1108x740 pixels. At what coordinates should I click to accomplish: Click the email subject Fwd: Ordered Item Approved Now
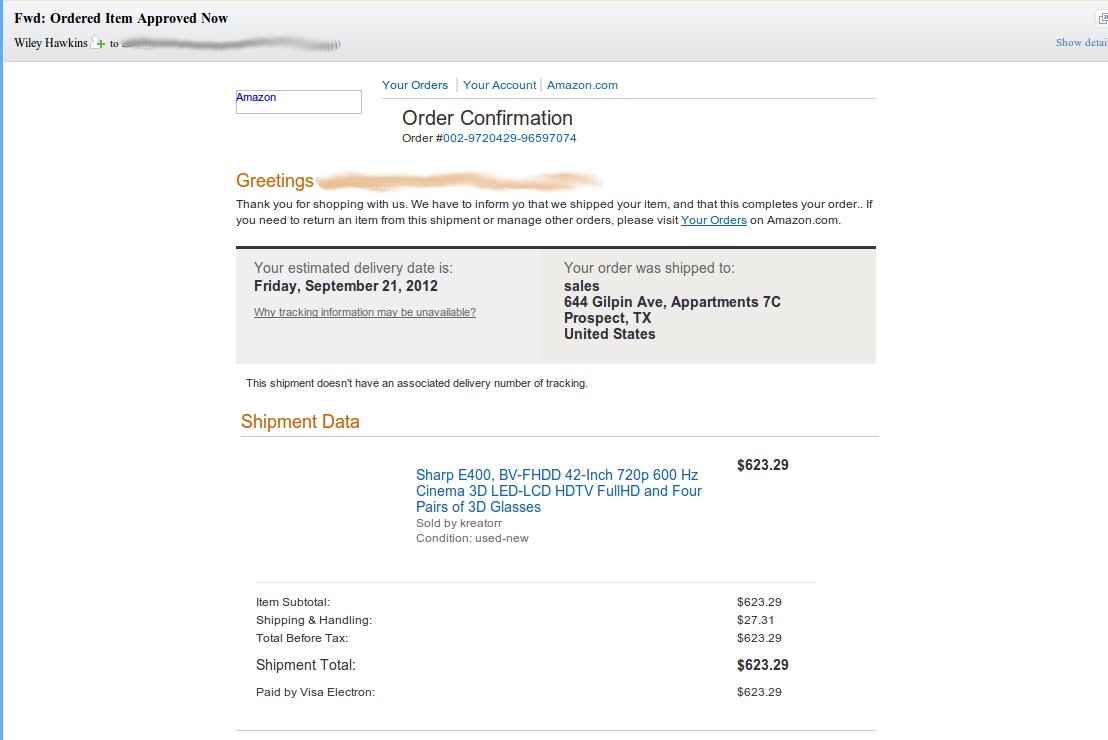click(121, 18)
